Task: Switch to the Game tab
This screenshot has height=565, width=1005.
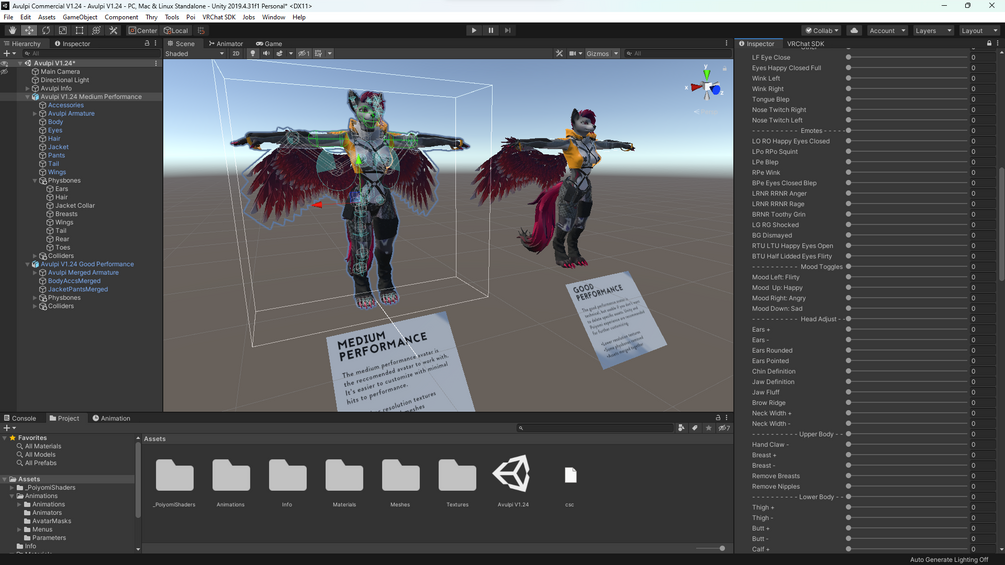Action: (269, 44)
